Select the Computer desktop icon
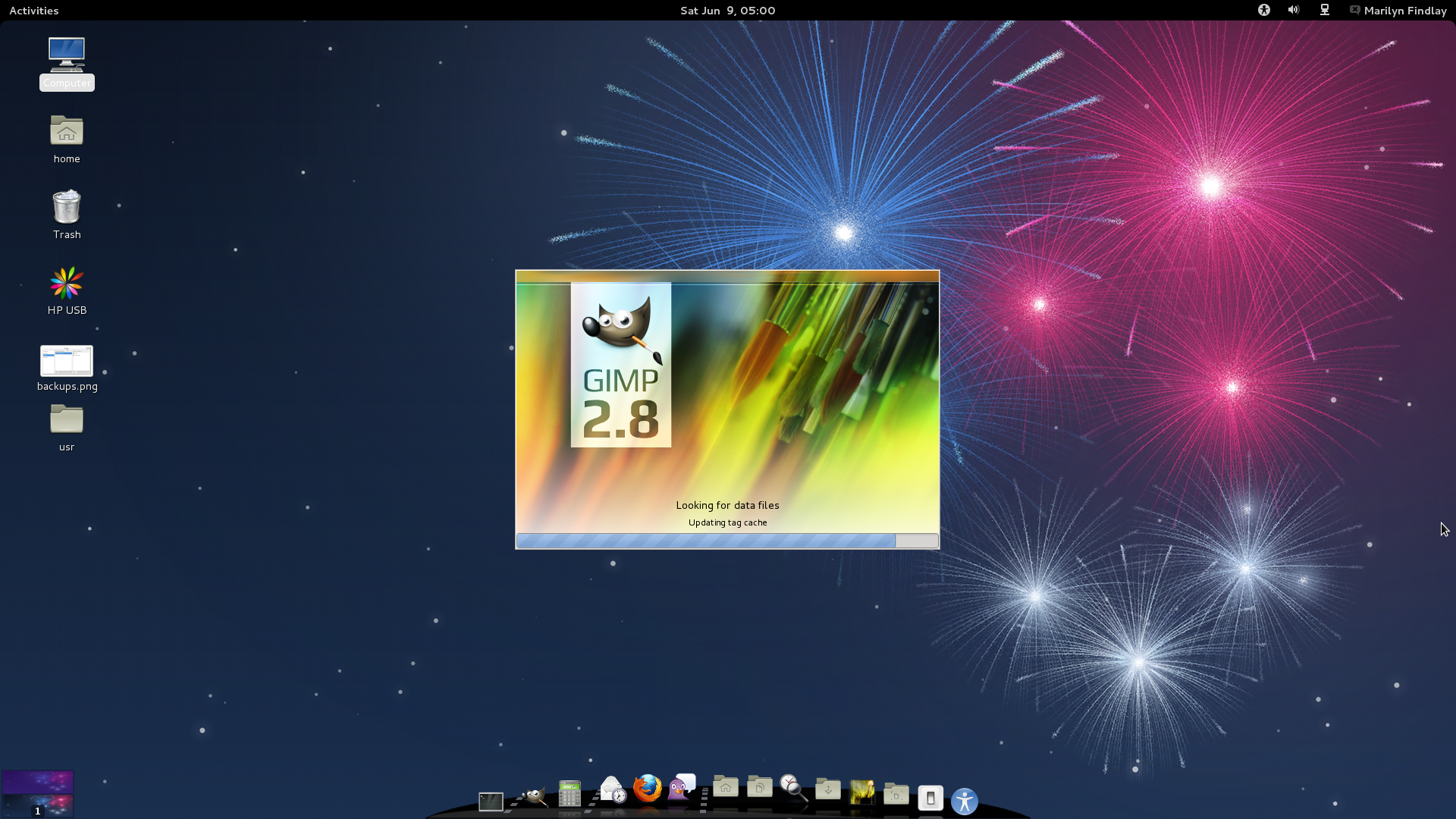This screenshot has height=819, width=1456. pyautogui.click(x=67, y=64)
